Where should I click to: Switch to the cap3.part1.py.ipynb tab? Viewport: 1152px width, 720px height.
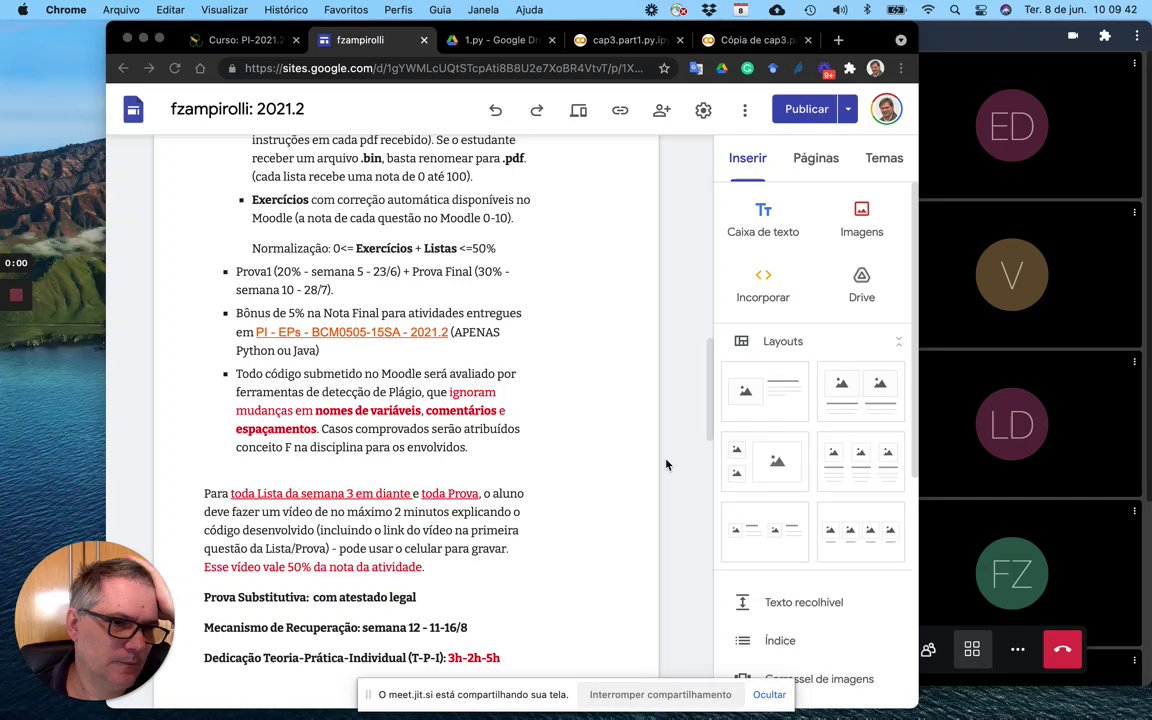click(628, 40)
